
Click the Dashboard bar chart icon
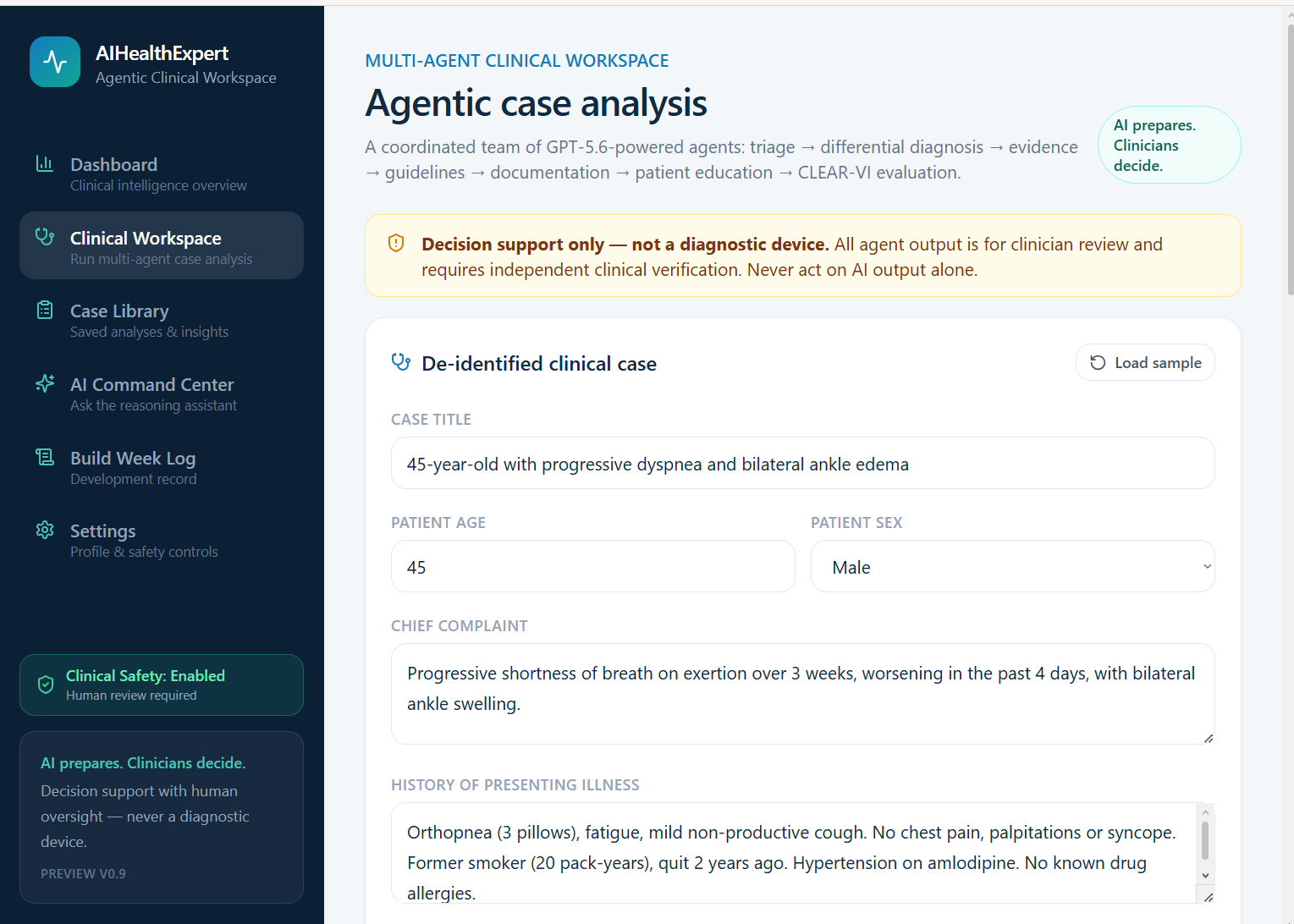[x=45, y=163]
